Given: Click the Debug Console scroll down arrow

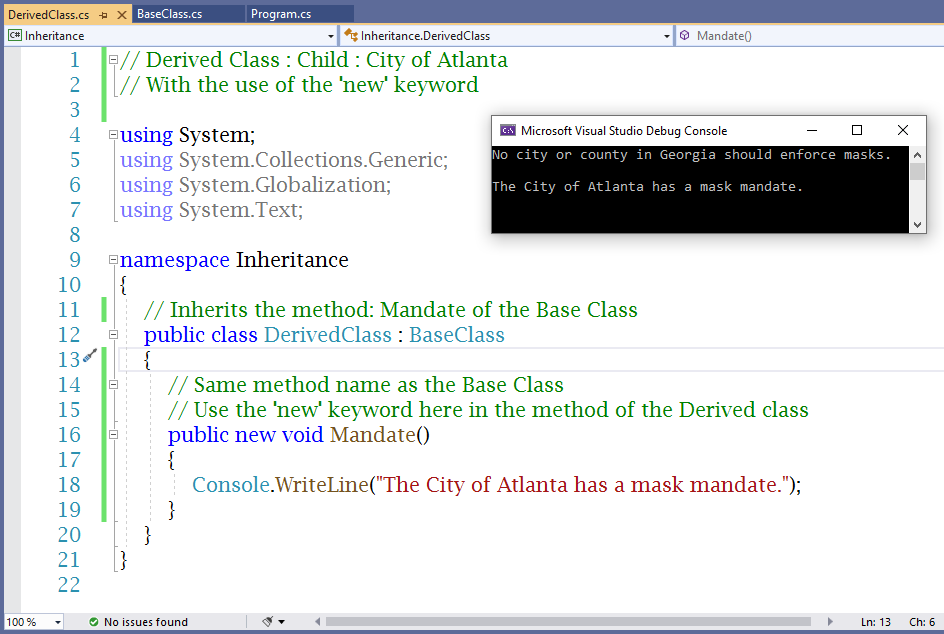Looking at the screenshot, I should tap(917, 225).
